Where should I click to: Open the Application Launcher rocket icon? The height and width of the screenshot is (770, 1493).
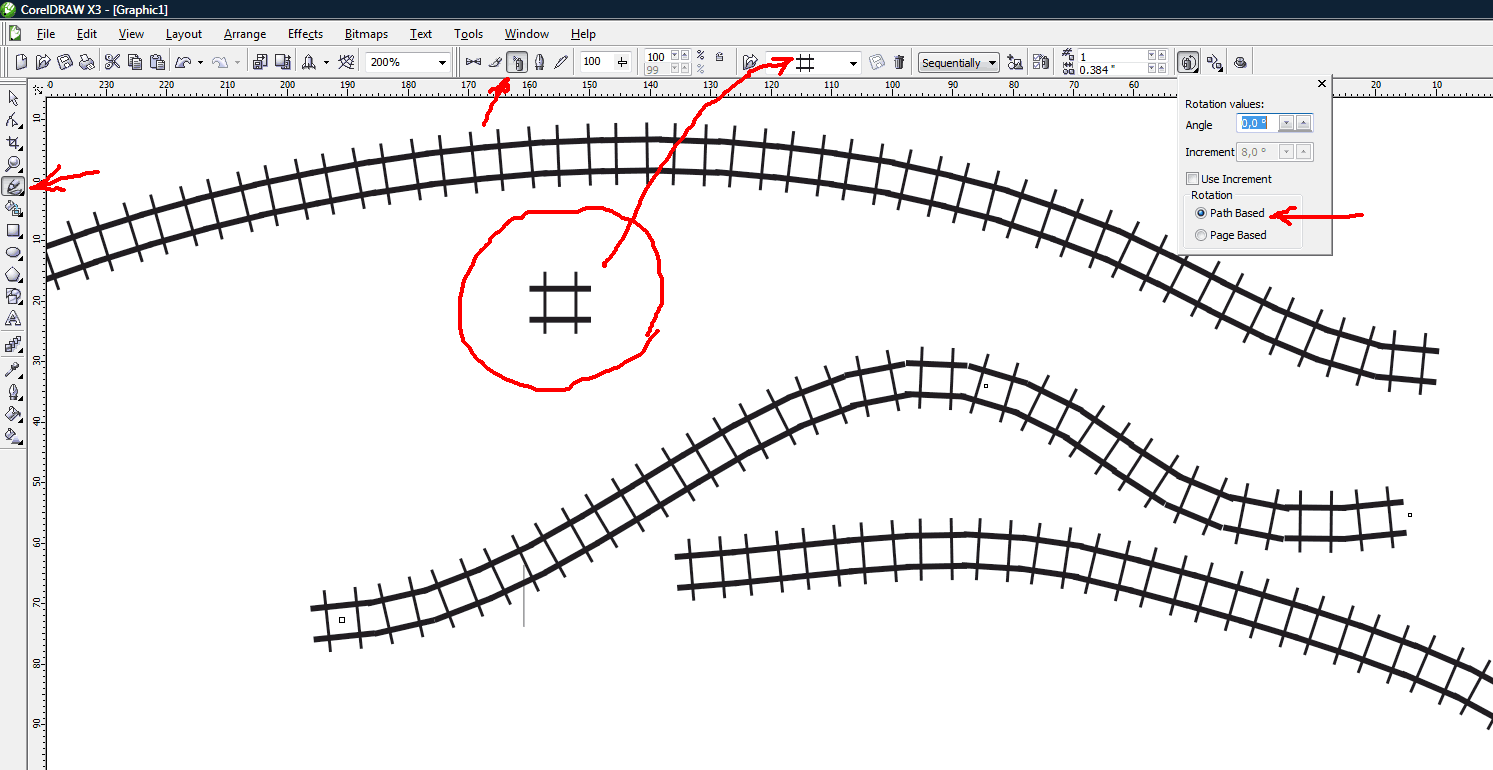309,62
